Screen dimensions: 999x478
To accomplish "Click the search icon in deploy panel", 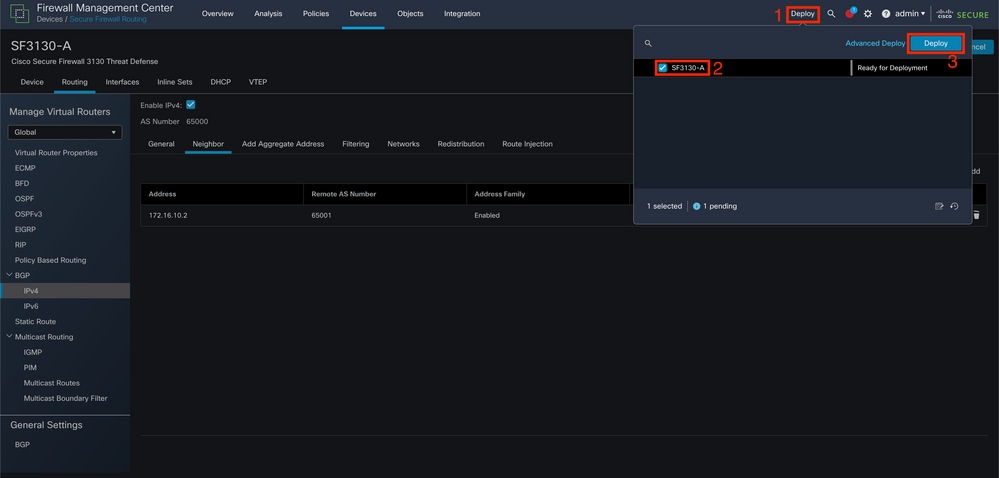I will pos(648,43).
